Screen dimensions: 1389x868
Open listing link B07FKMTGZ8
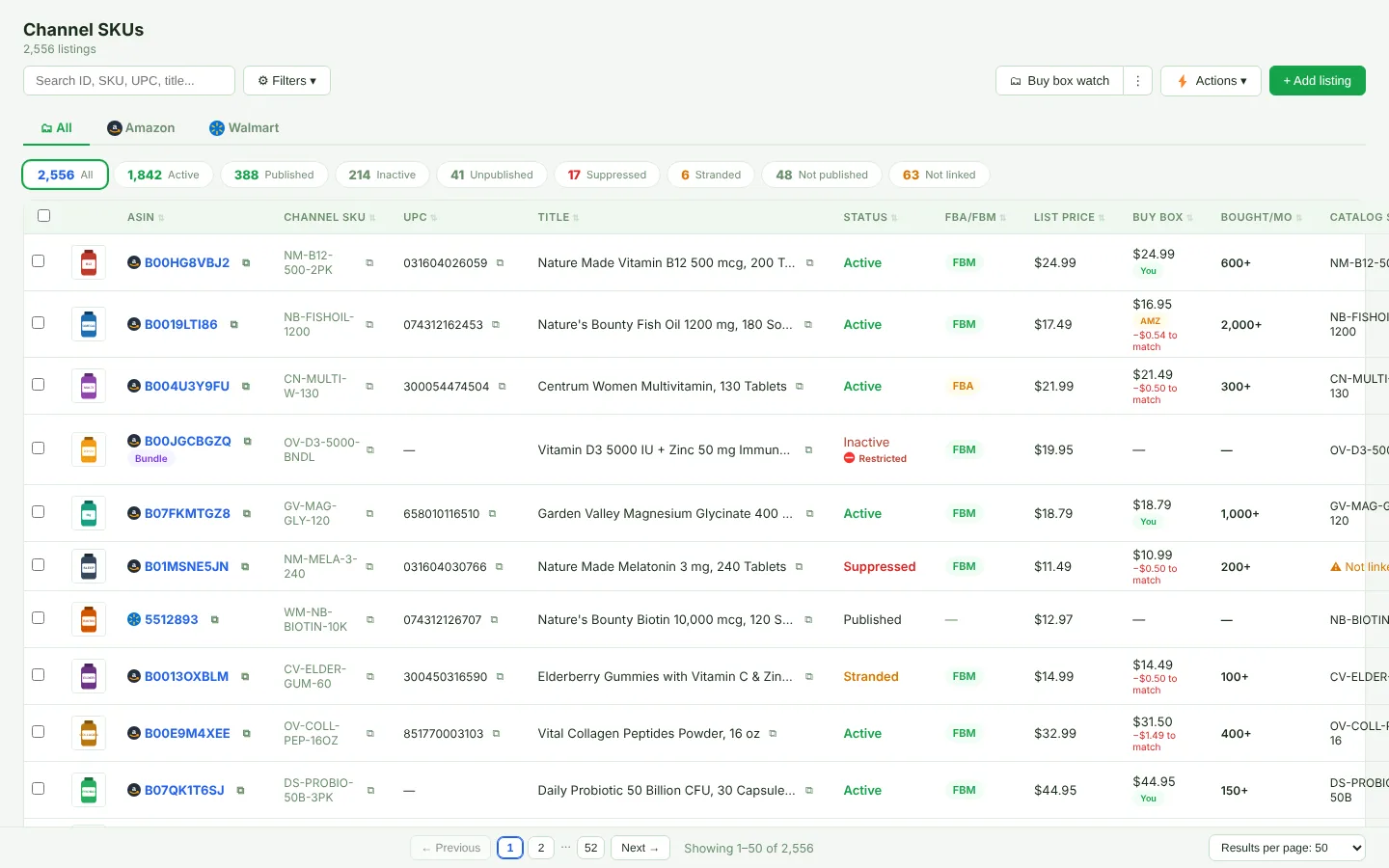coord(187,514)
